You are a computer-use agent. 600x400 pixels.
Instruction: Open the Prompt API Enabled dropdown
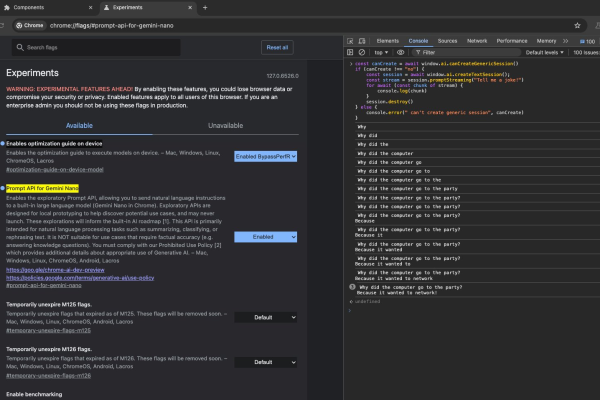coord(266,237)
